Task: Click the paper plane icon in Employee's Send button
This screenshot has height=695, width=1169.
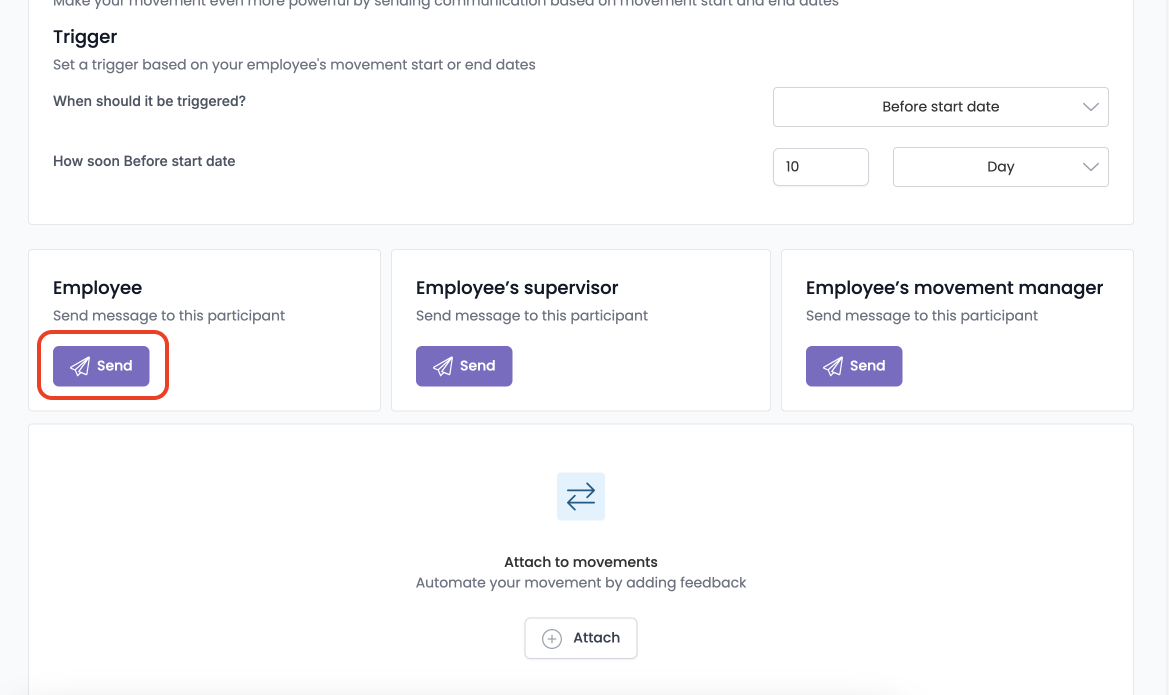Action: click(80, 366)
